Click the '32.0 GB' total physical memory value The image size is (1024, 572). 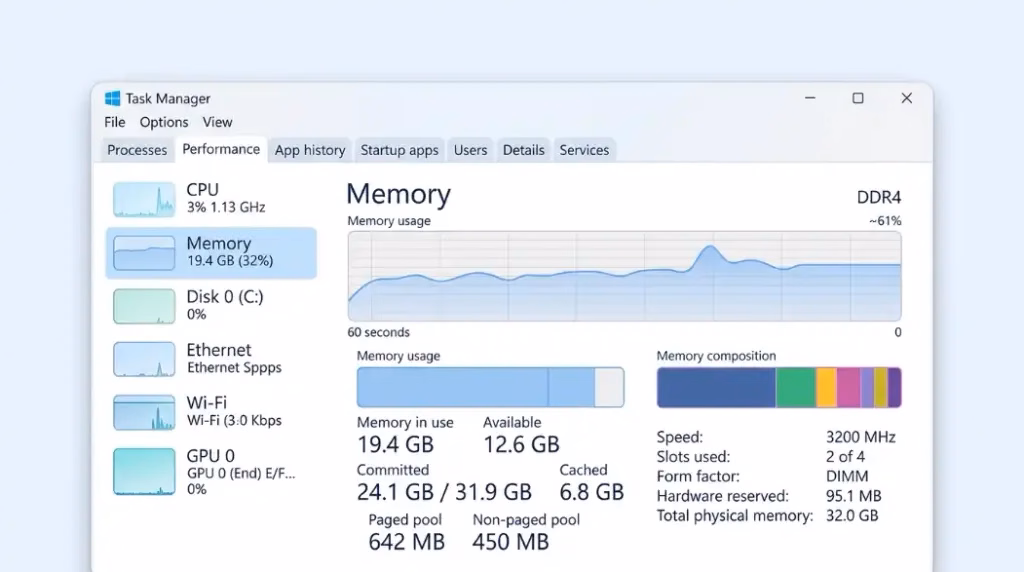(x=852, y=515)
